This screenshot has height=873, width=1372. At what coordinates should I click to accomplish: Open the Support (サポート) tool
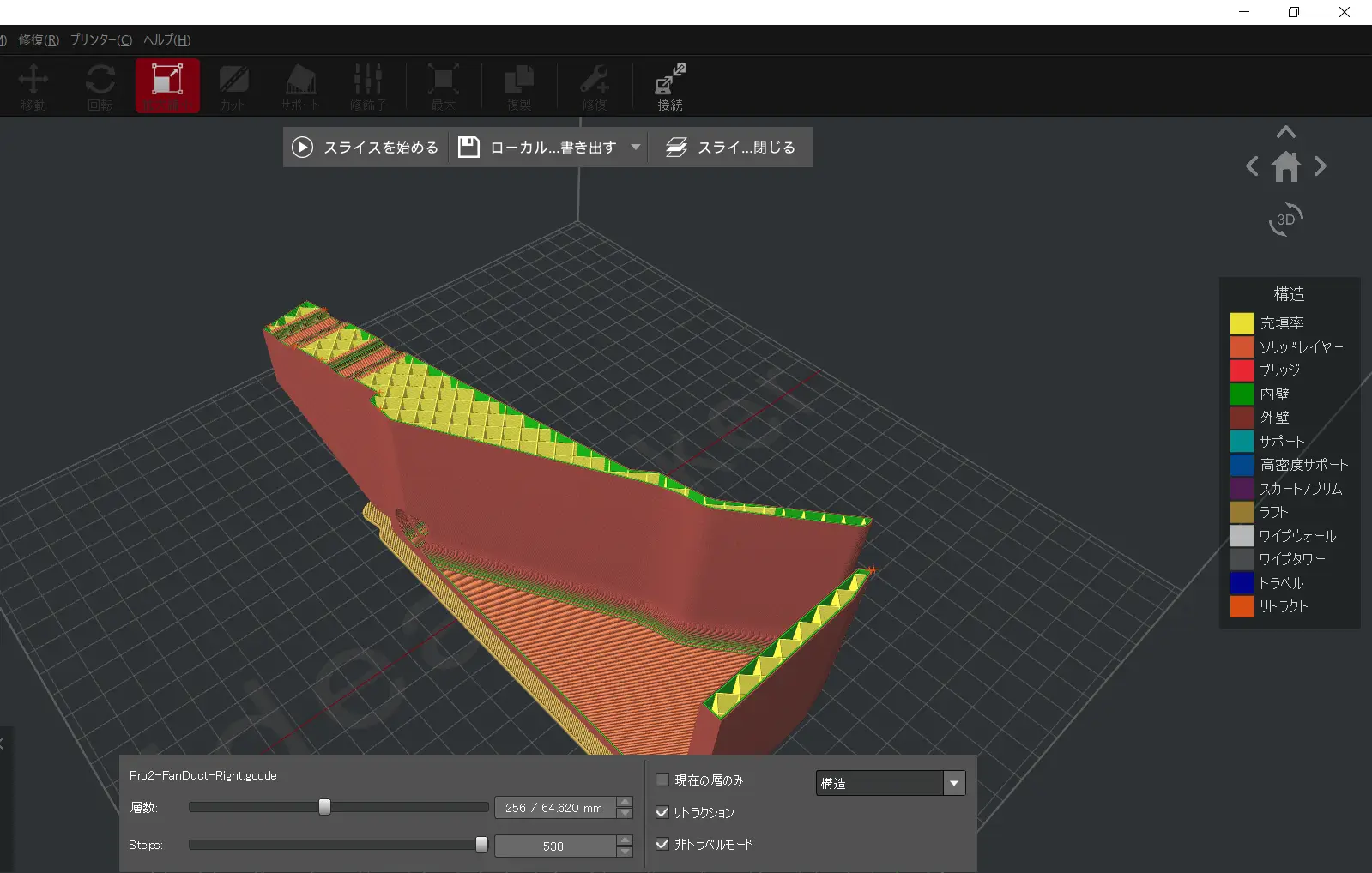pos(300,86)
